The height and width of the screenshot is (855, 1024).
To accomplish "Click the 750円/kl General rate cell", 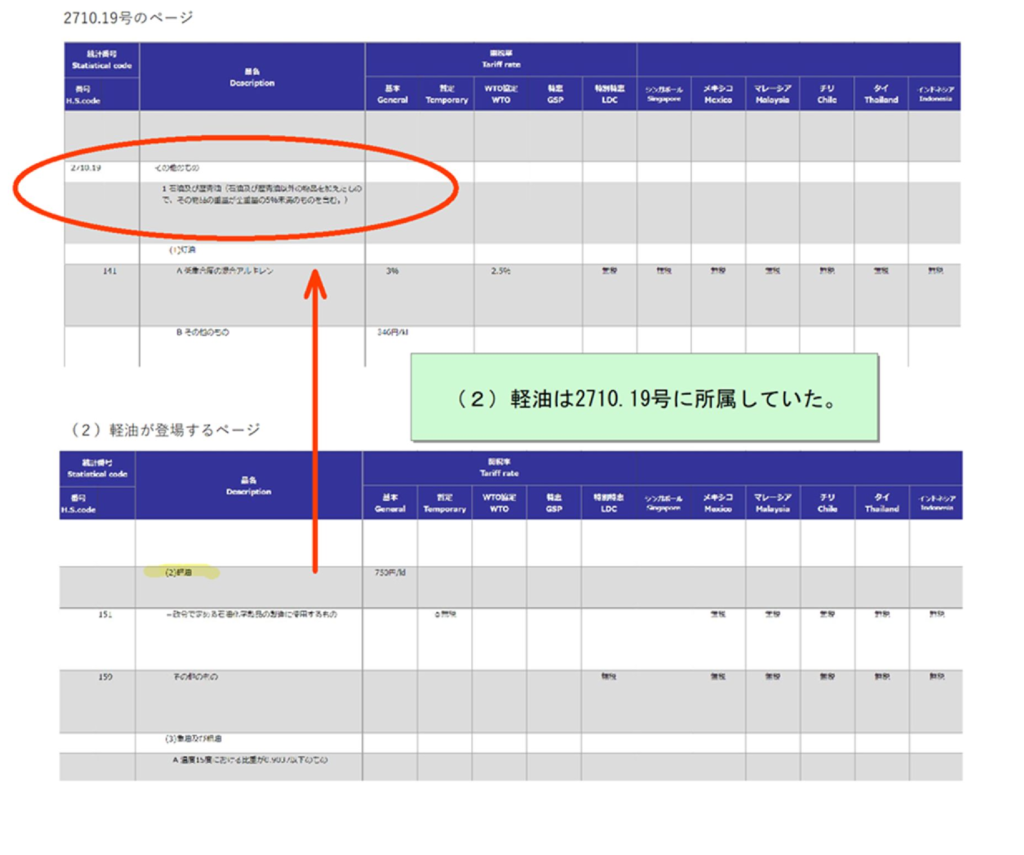I will coord(388,573).
